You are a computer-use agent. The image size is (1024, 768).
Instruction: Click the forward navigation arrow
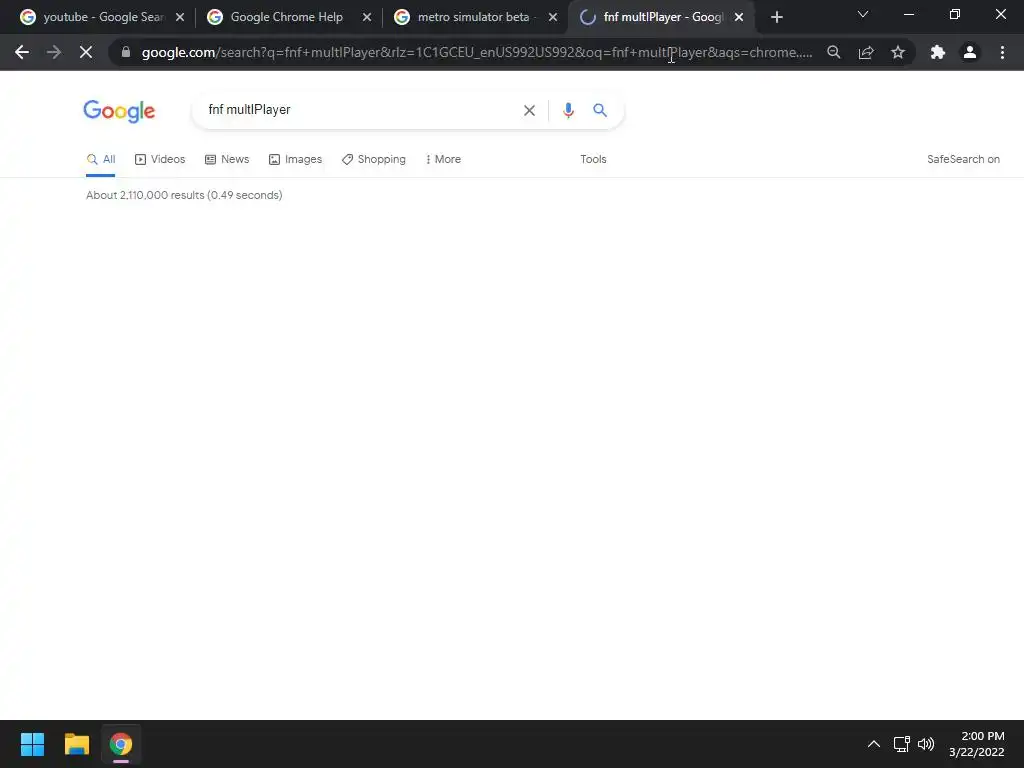point(54,52)
